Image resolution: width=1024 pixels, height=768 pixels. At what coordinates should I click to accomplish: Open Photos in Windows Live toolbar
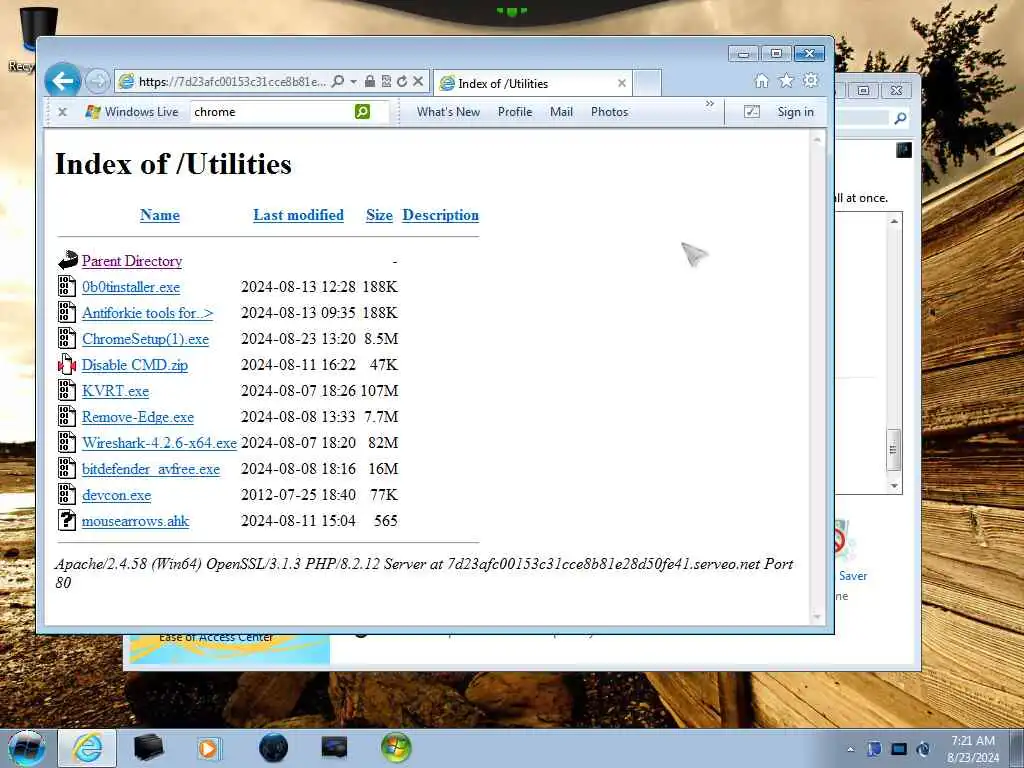pos(609,112)
